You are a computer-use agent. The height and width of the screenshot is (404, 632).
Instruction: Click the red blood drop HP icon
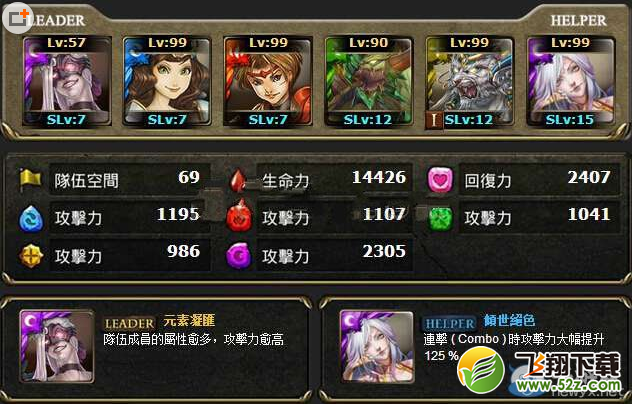[238, 180]
